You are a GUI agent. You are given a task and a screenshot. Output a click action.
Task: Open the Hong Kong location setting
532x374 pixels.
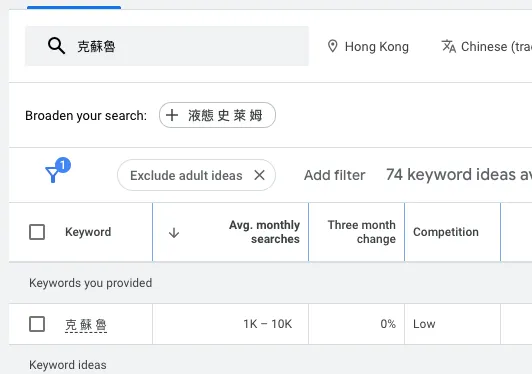click(368, 46)
